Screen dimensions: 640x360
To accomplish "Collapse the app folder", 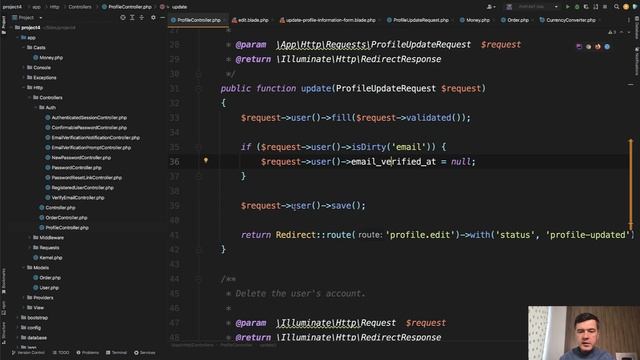I will pos(18,38).
